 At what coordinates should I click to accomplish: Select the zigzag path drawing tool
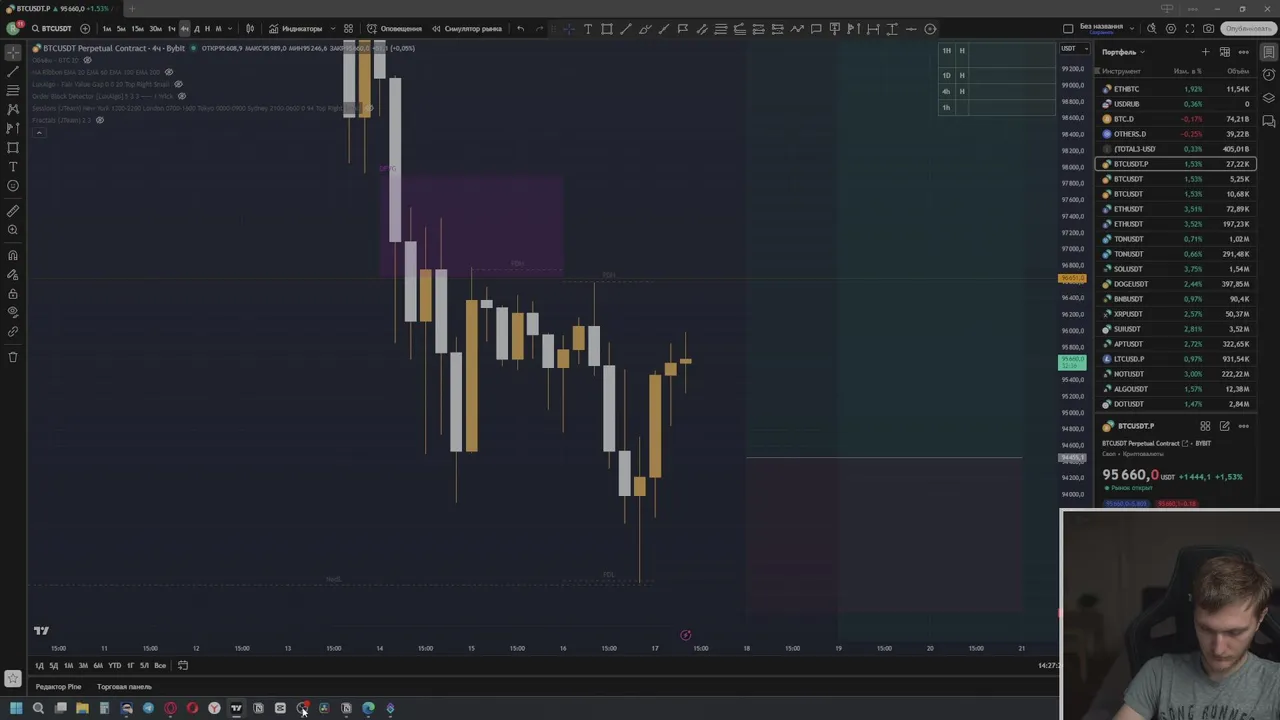[x=797, y=28]
